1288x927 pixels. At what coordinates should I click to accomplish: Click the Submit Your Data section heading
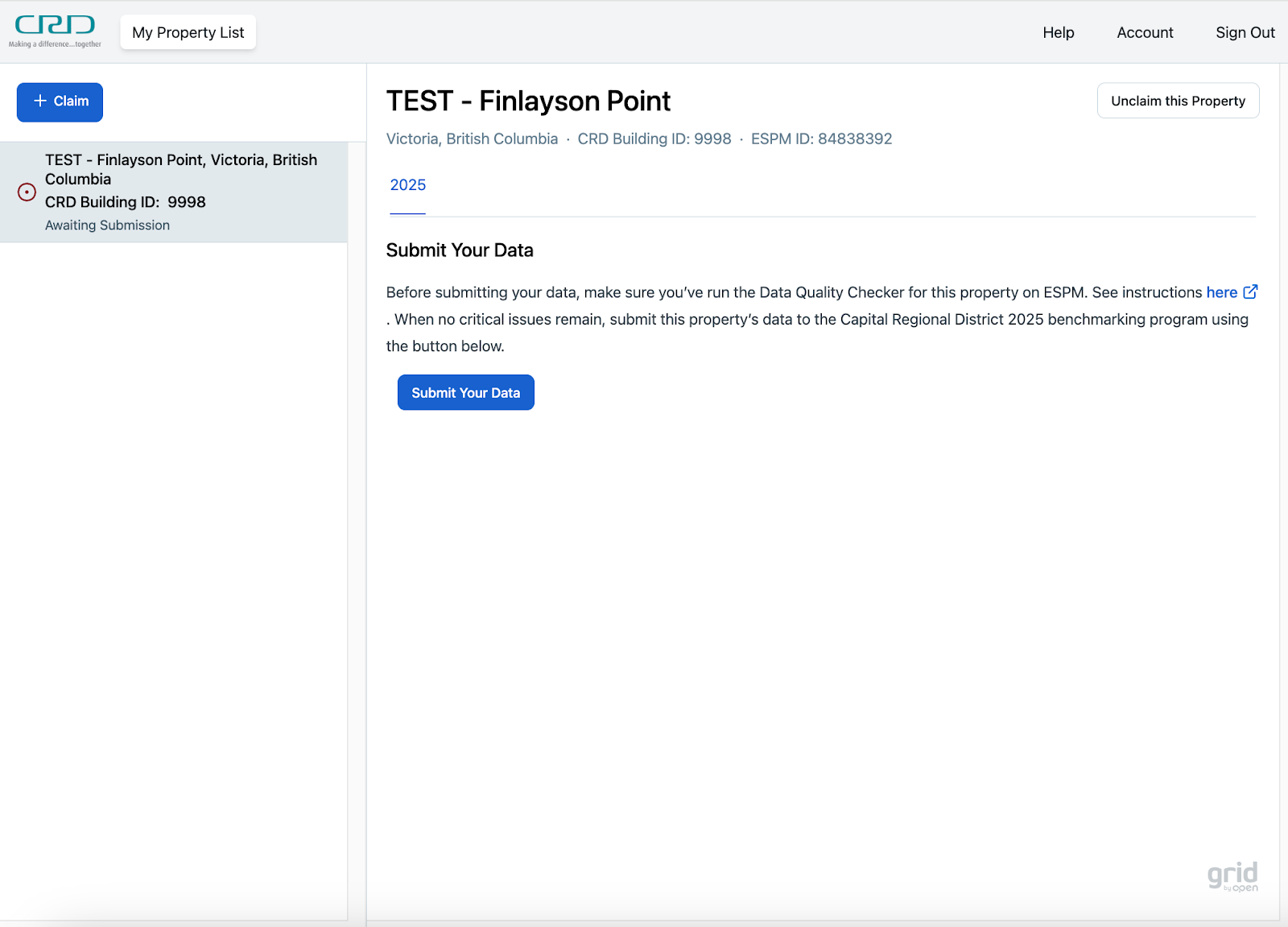pyautogui.click(x=459, y=250)
